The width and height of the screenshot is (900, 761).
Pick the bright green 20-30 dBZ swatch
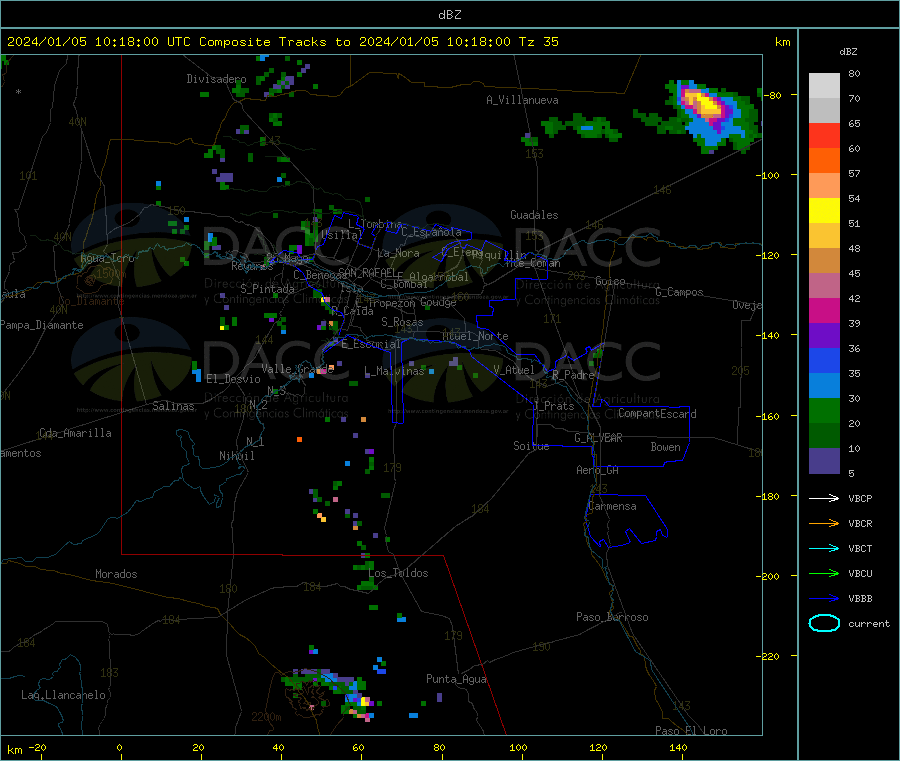[x=824, y=410]
